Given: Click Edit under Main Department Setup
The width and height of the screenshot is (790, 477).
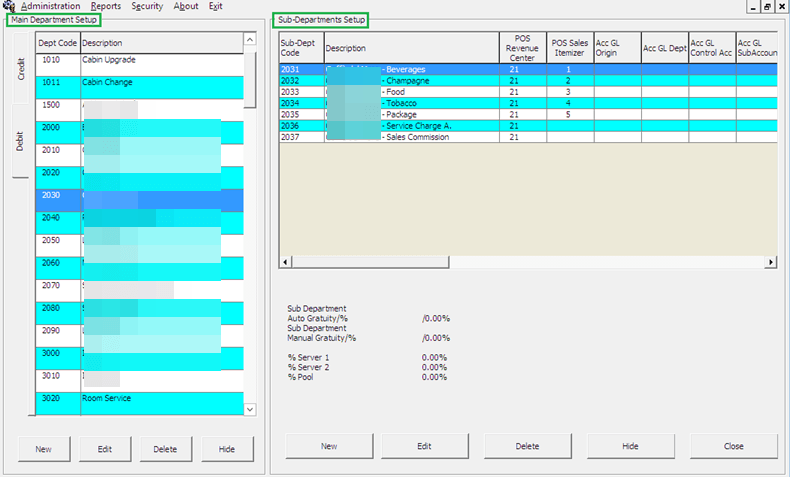Looking at the screenshot, I should pyautogui.click(x=105, y=449).
